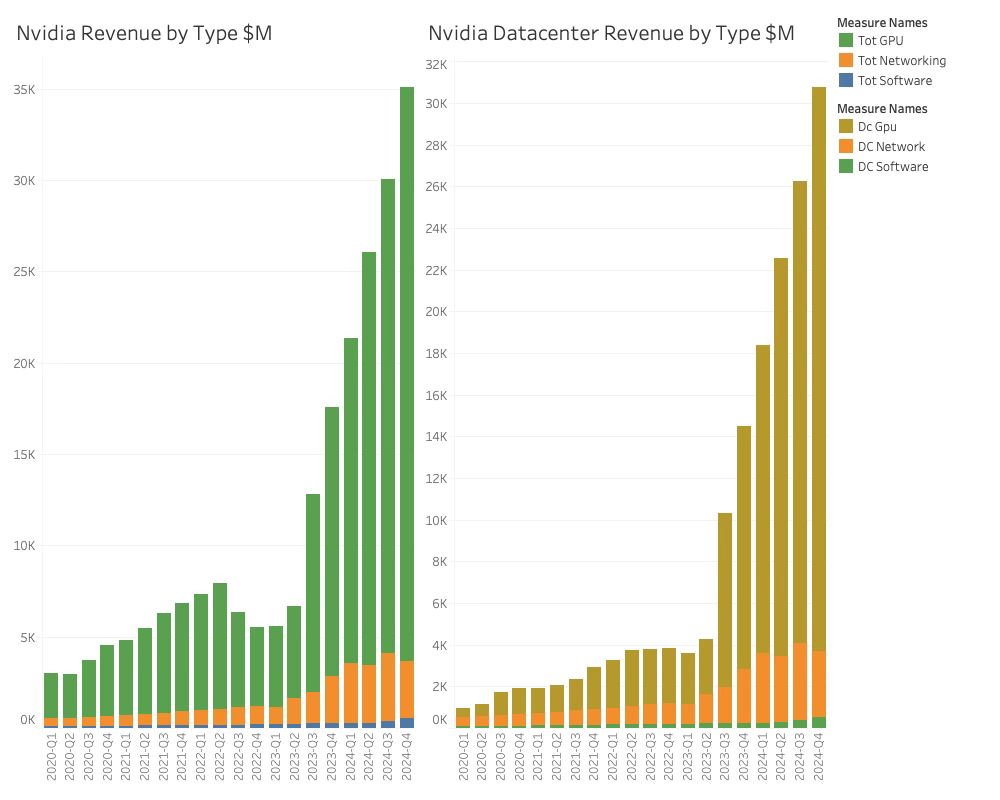The width and height of the screenshot is (1000, 800).
Task: Click the Tot GPU green legend swatch
Action: click(x=846, y=40)
